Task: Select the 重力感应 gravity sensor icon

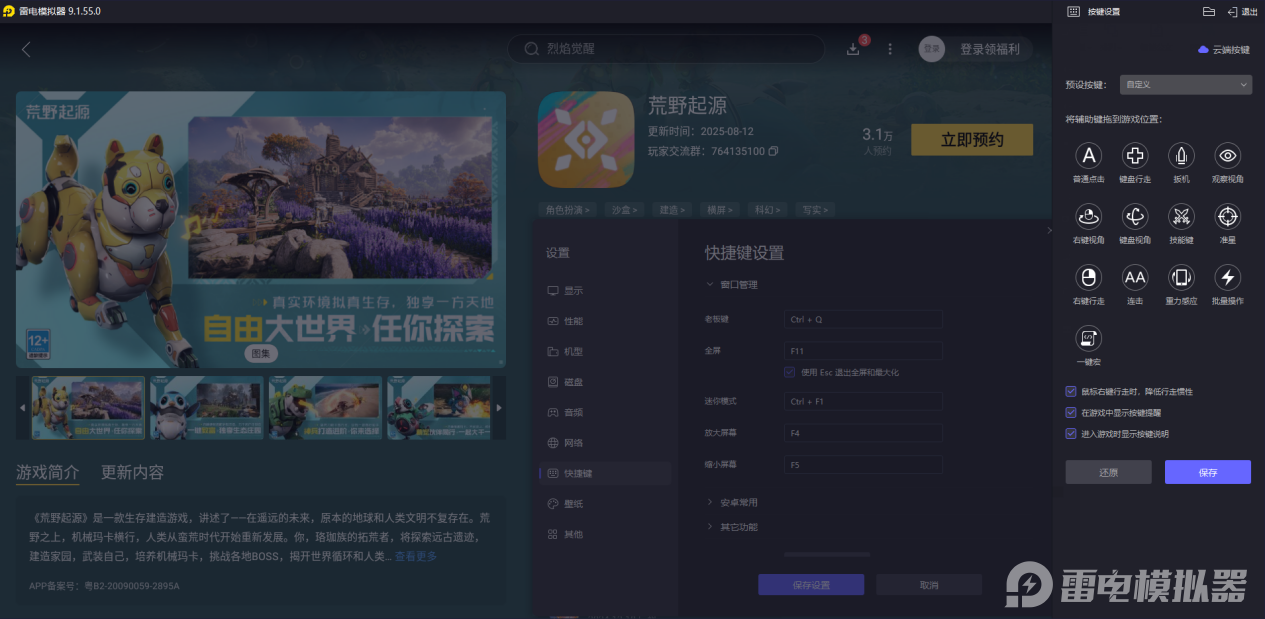Action: click(1181, 278)
